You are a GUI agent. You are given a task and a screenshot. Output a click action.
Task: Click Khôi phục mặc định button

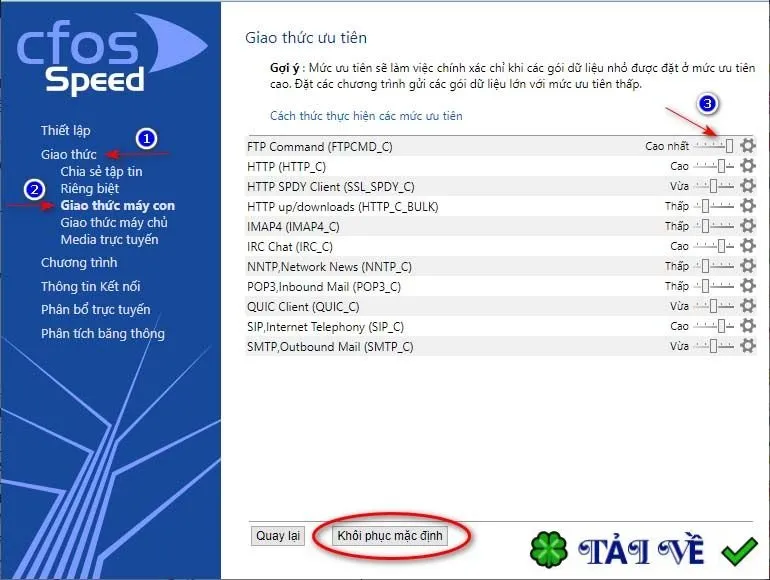(x=390, y=535)
